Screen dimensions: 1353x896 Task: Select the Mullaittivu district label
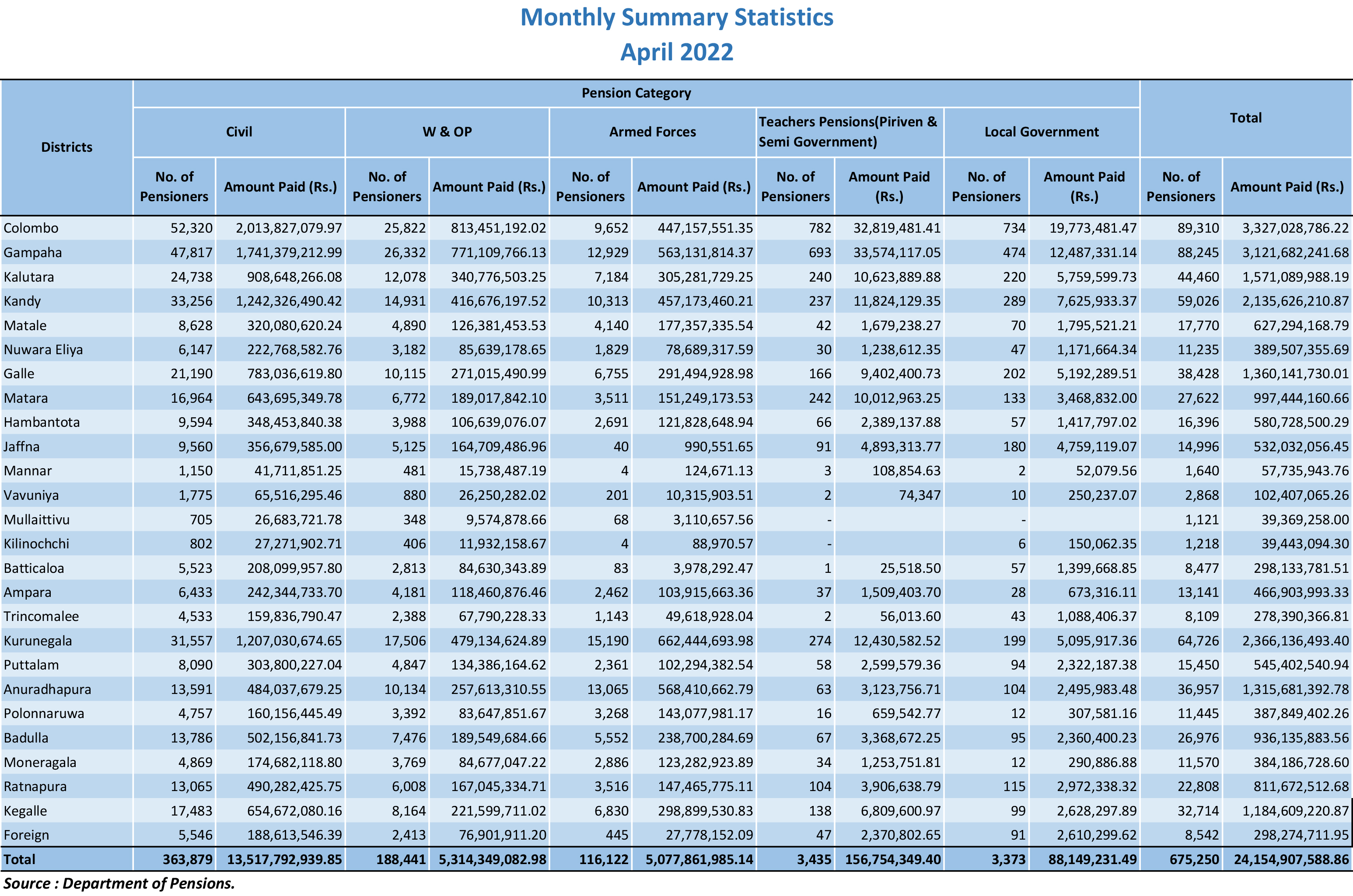coord(37,520)
